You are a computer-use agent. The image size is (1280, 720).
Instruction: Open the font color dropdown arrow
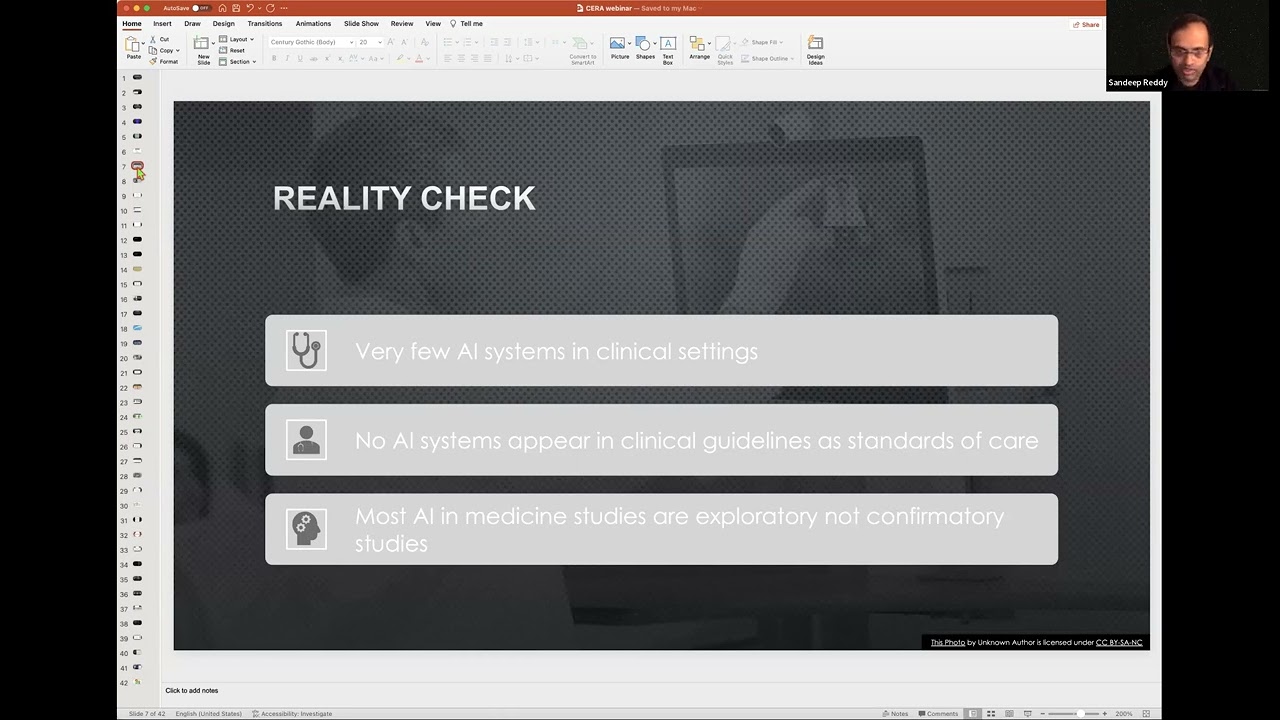427,58
